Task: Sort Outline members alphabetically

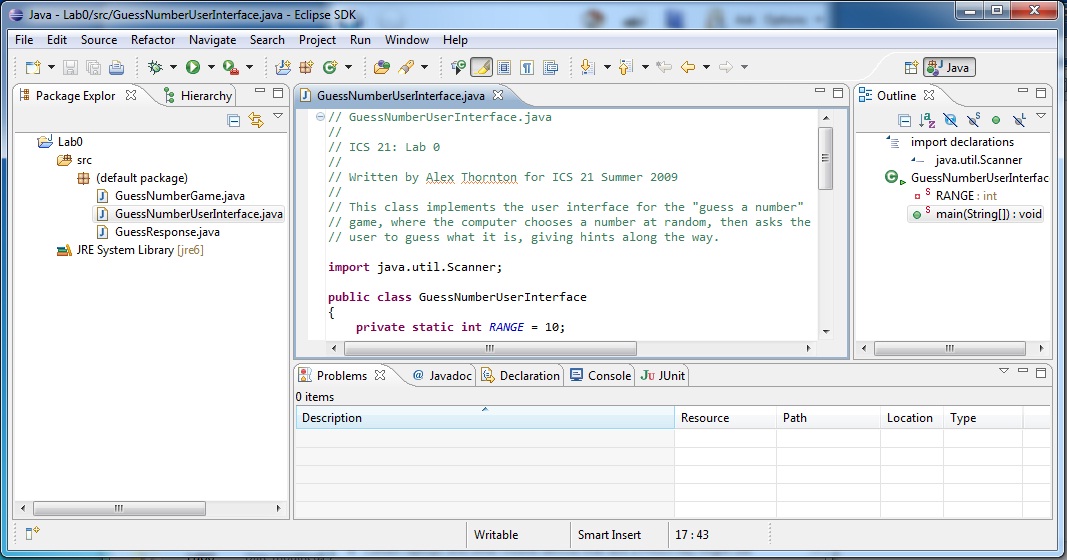Action: coord(927,120)
